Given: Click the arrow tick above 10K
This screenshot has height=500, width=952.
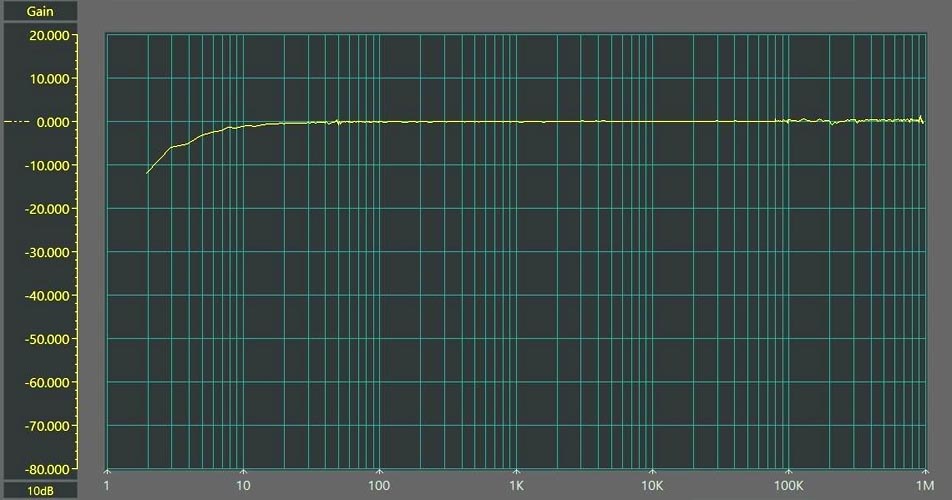Looking at the screenshot, I should tap(652, 473).
